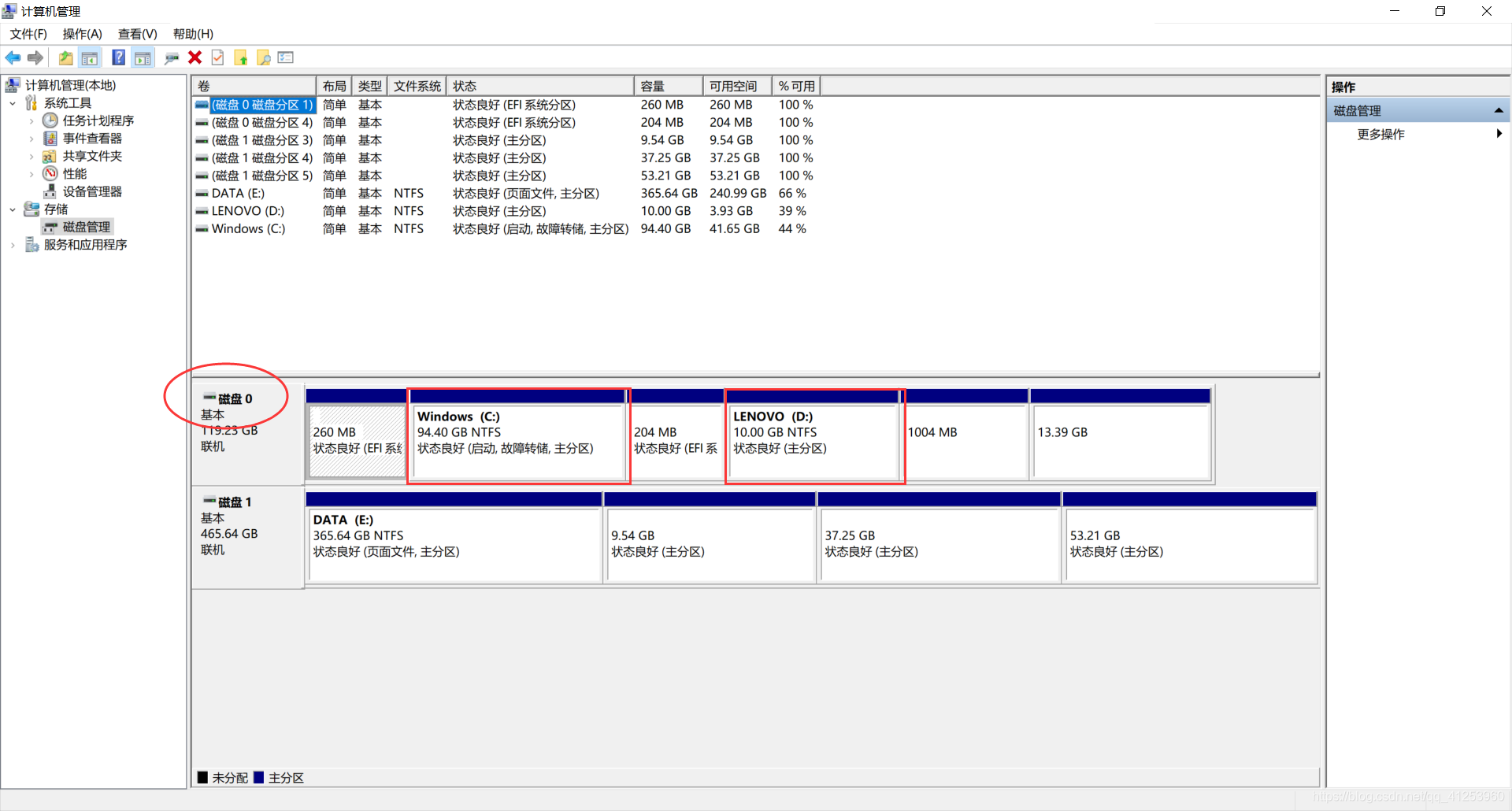
Task: Sort by the 类型 column header
Action: click(x=369, y=86)
